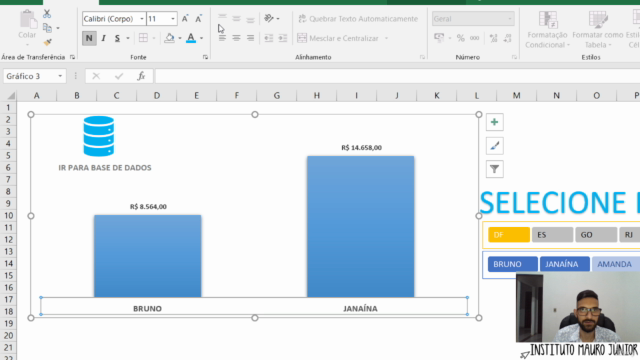Click the text orientation icon
This screenshot has height=360, width=640.
click(269, 18)
